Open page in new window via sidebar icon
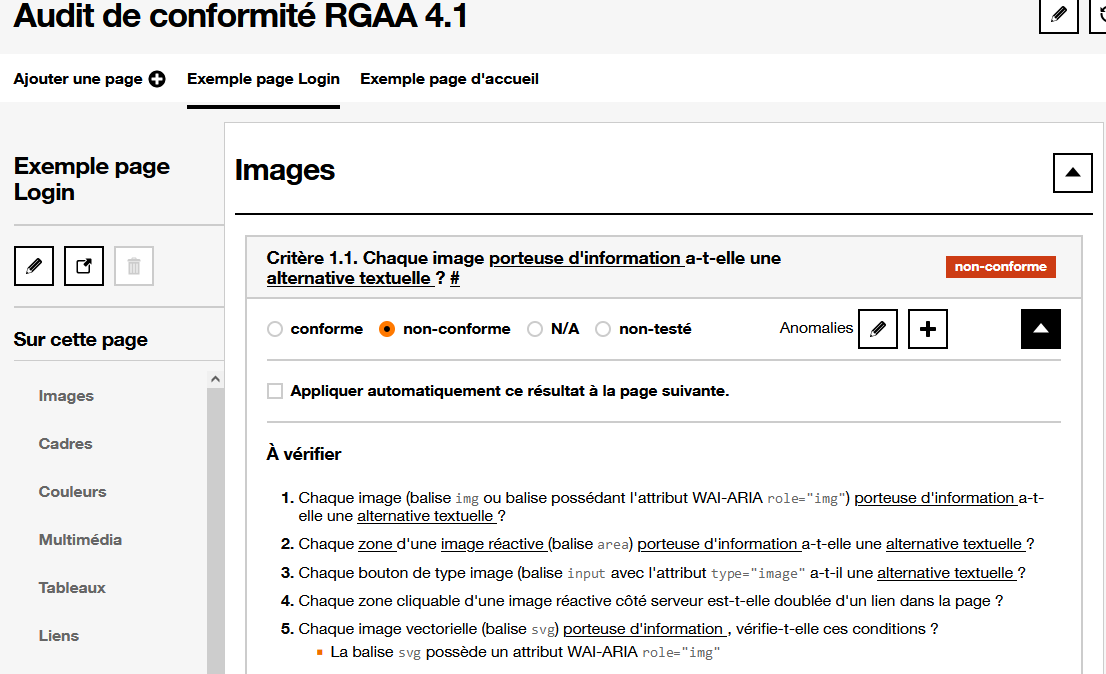Image resolution: width=1106 pixels, height=674 pixels. 84,266
